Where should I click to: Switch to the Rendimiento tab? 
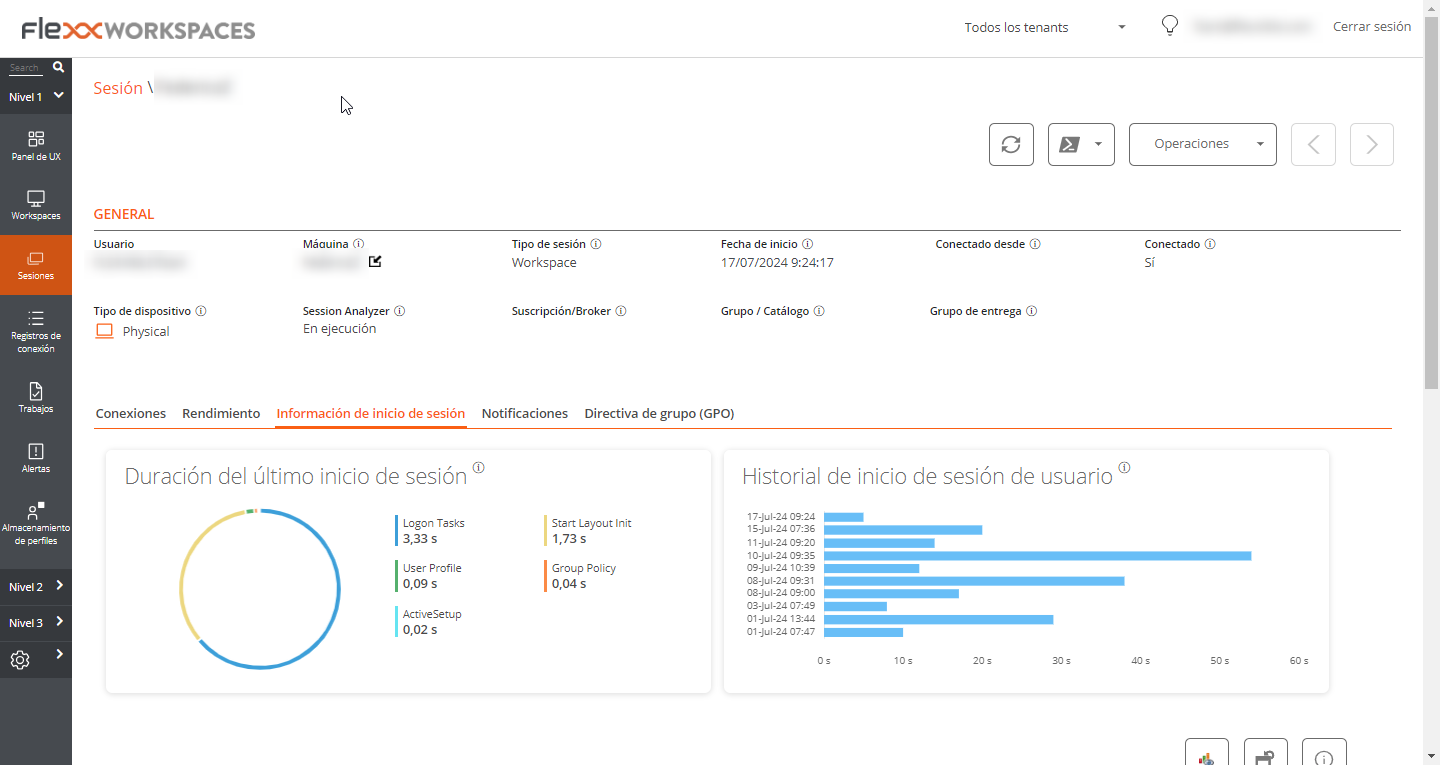[x=221, y=413]
